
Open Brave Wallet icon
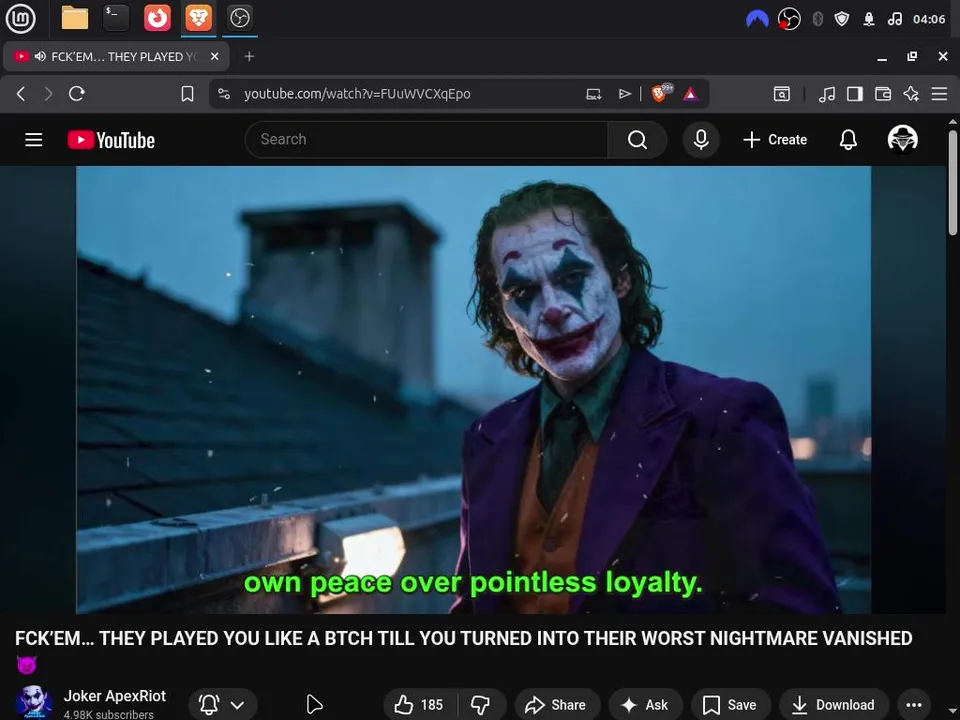(x=883, y=94)
